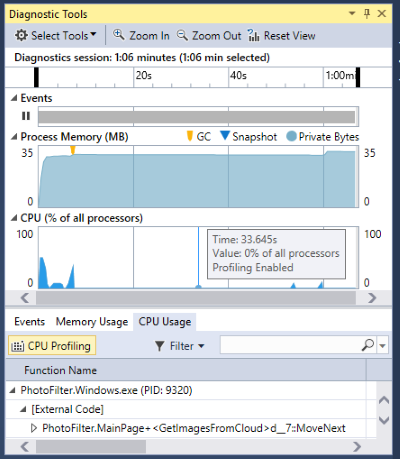
Task: Click the function search input field
Action: 291,345
